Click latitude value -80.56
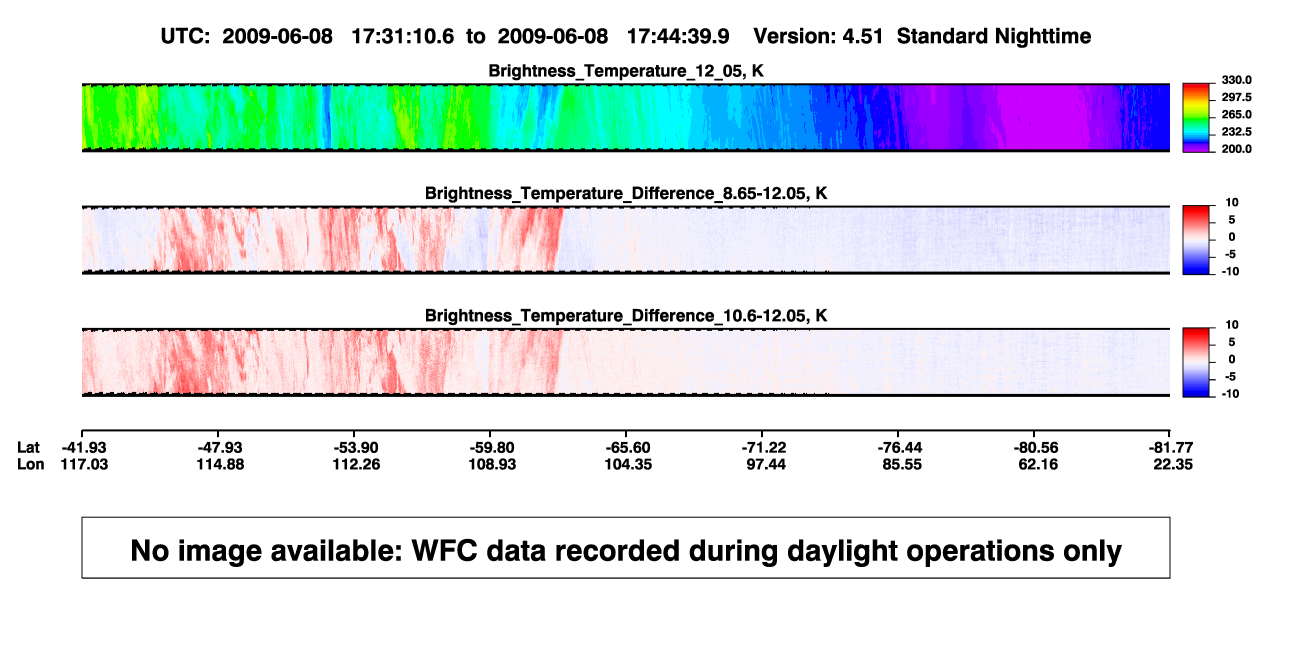The image size is (1300, 667). click(1034, 447)
